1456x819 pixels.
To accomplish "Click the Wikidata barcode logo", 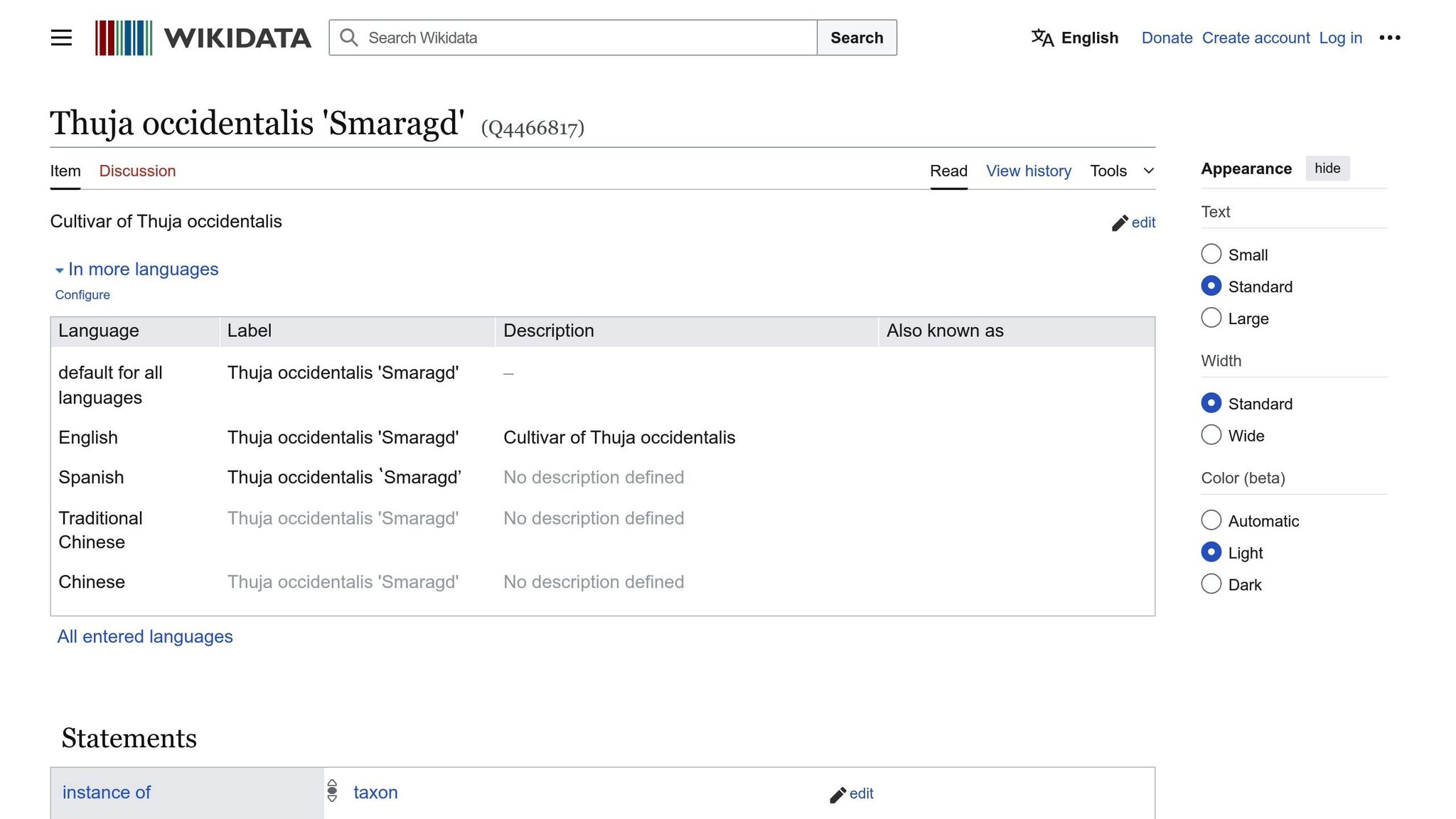I will (x=124, y=38).
